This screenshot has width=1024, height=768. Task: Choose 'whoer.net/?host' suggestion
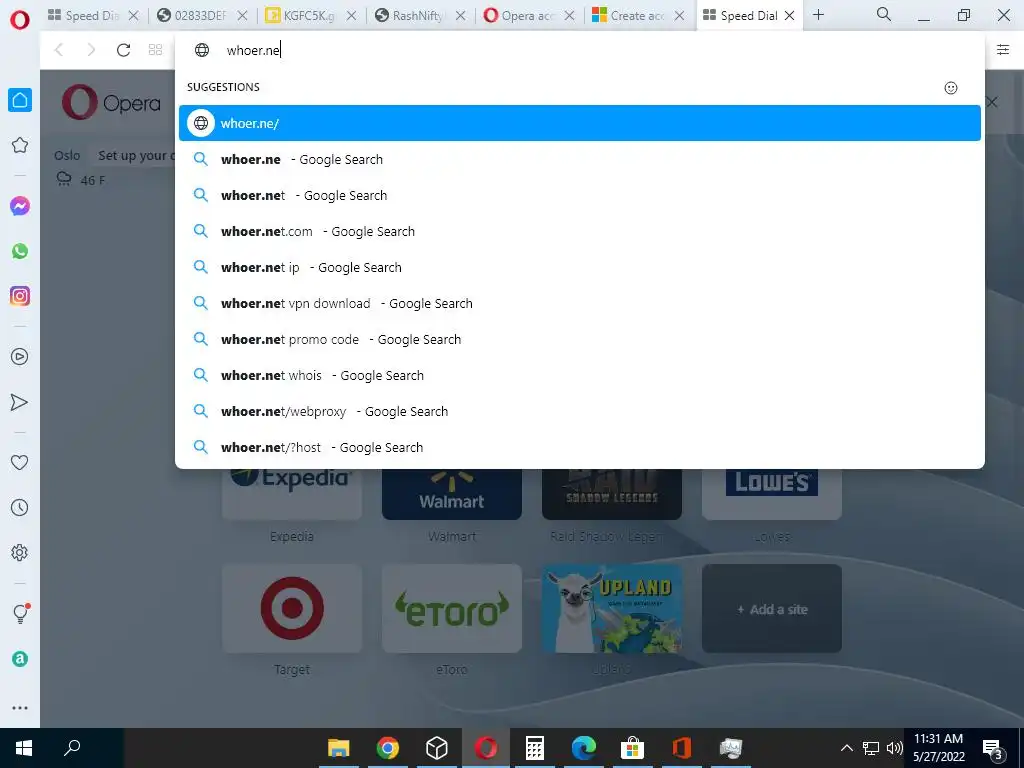click(580, 447)
